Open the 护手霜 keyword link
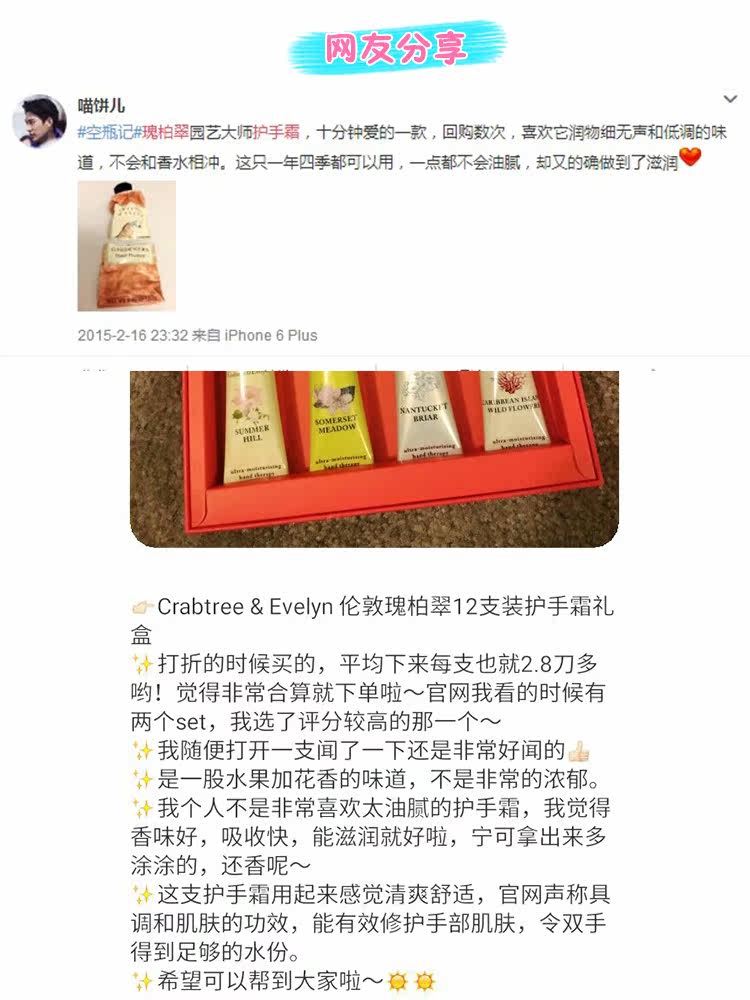The image size is (750, 1000). [x=276, y=133]
